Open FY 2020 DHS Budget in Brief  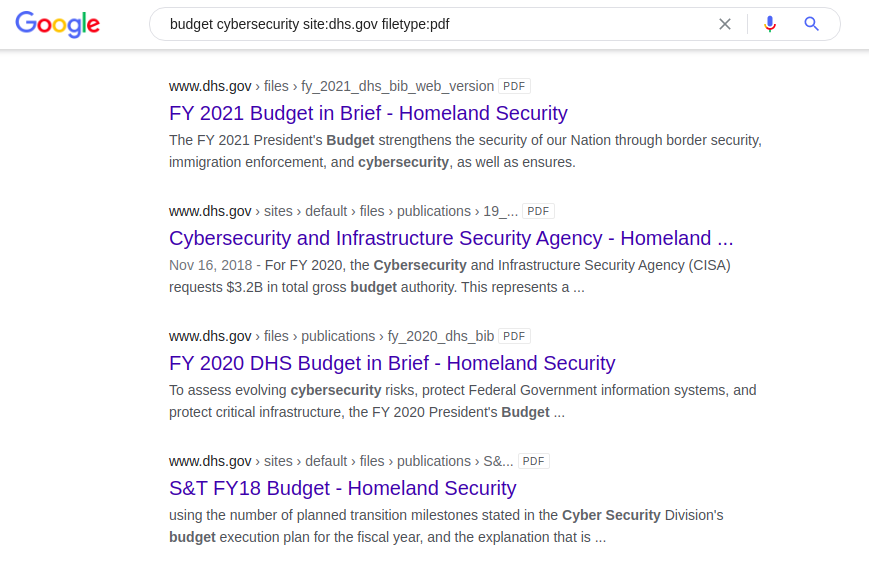click(392, 363)
